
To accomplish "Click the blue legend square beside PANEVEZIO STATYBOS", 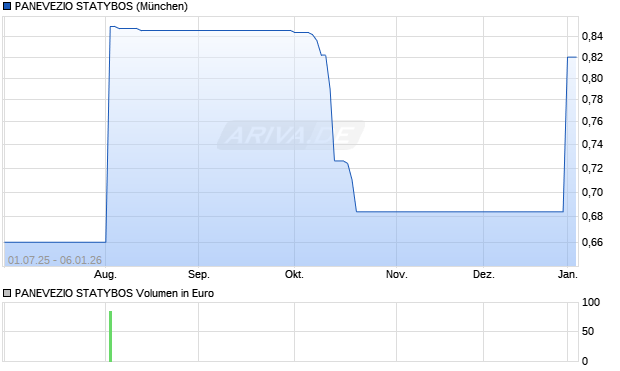I will click(x=7, y=6).
